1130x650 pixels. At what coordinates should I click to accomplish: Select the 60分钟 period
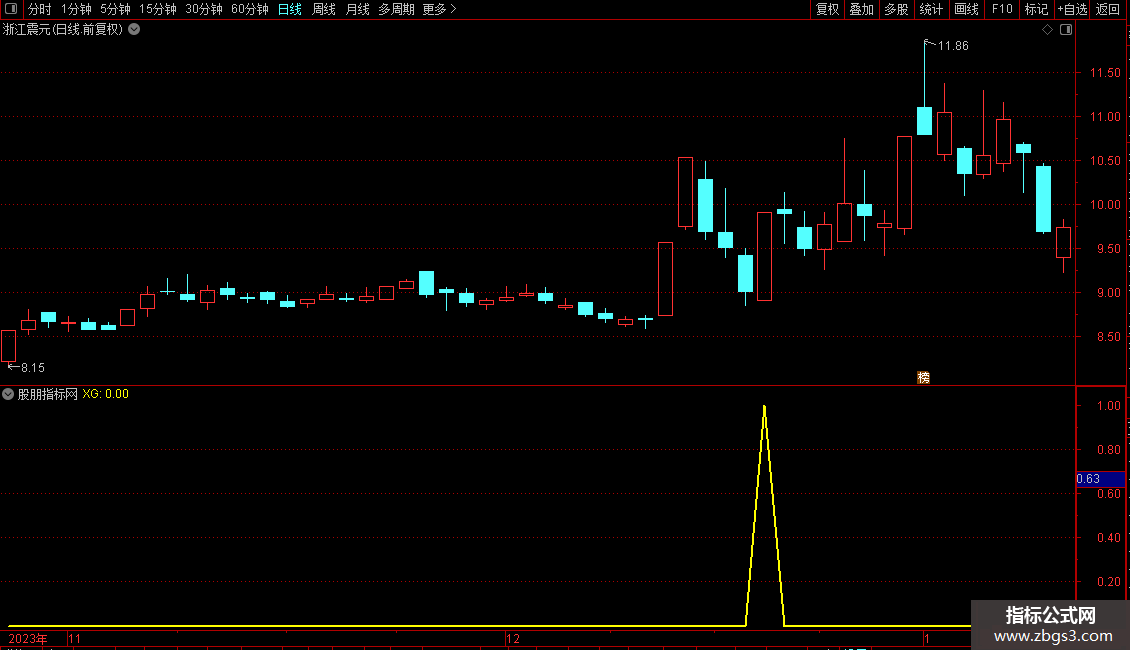pos(250,9)
